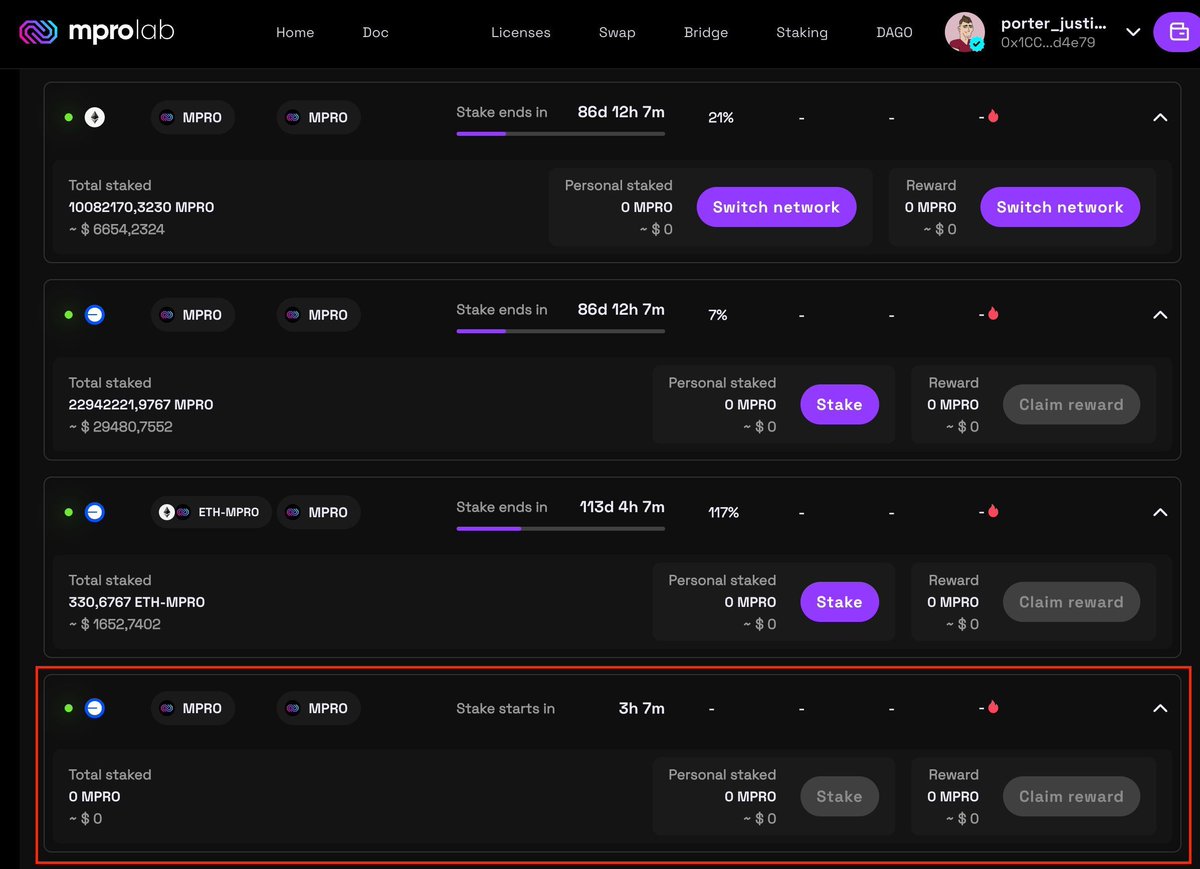The width and height of the screenshot is (1200, 869).
Task: Click Claim reward in the 7% pool
Action: coord(1071,405)
